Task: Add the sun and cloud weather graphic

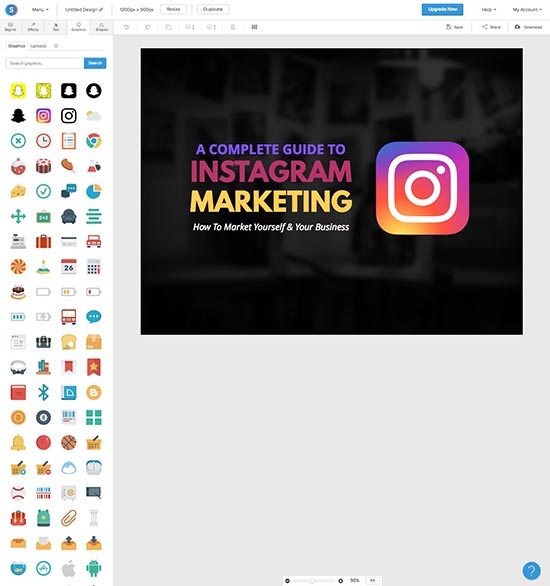Action: tap(94, 115)
